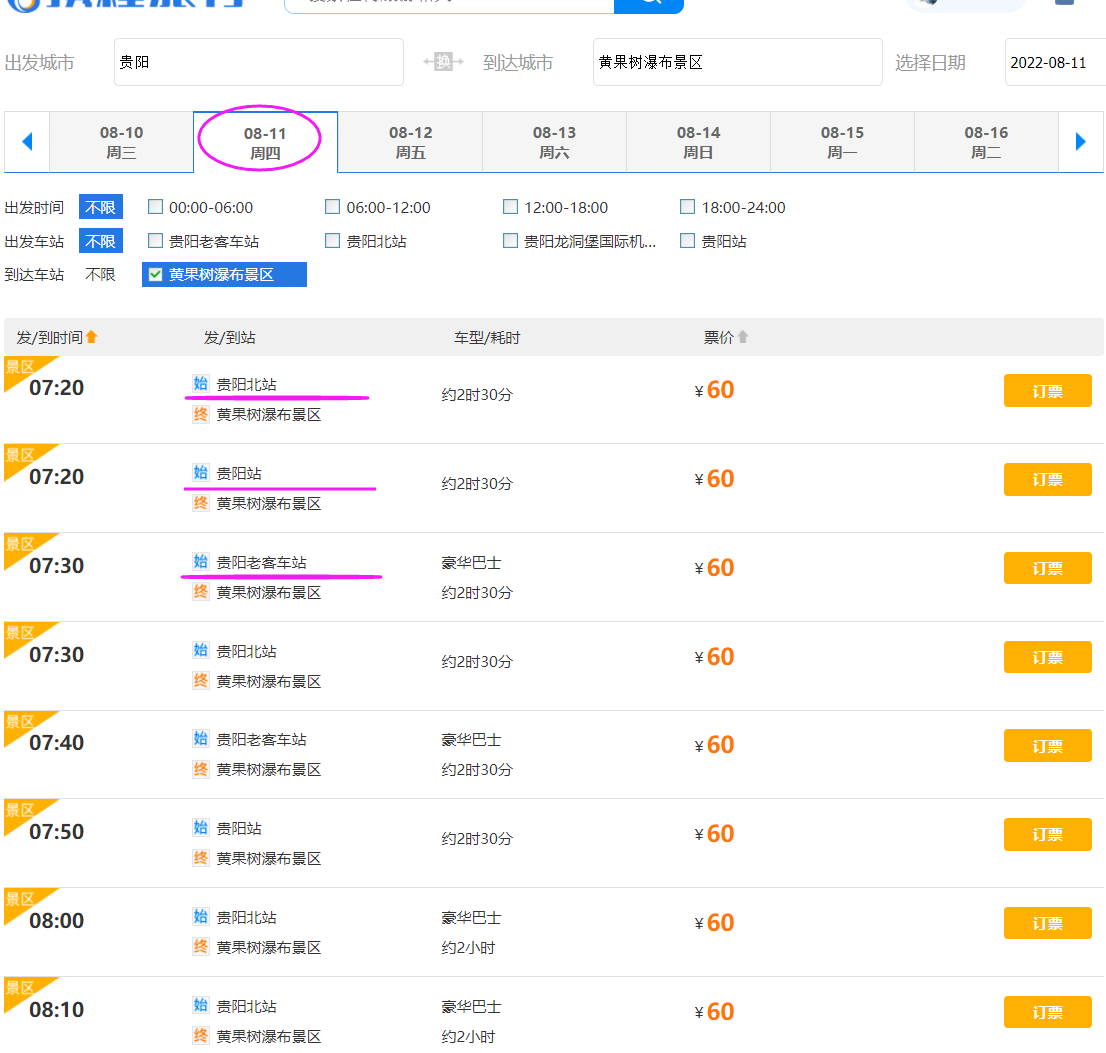Screen dimensions: 1106x1053
Task: Book the 07:40 bus with 订票
Action: [x=1047, y=746]
